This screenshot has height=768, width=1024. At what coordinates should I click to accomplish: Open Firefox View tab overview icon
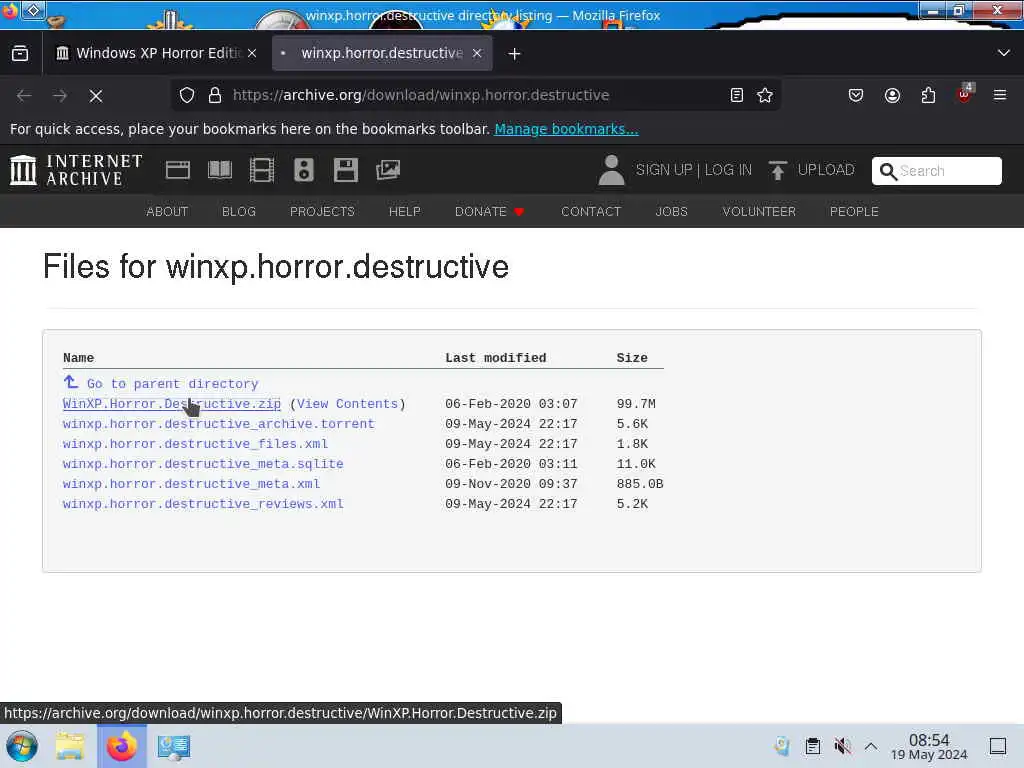20,54
